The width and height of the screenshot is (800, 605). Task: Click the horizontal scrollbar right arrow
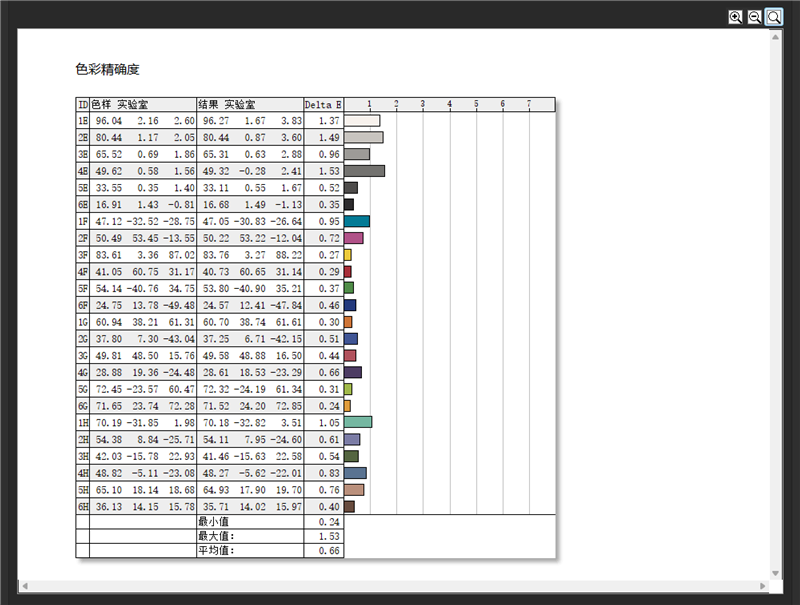(x=763, y=586)
